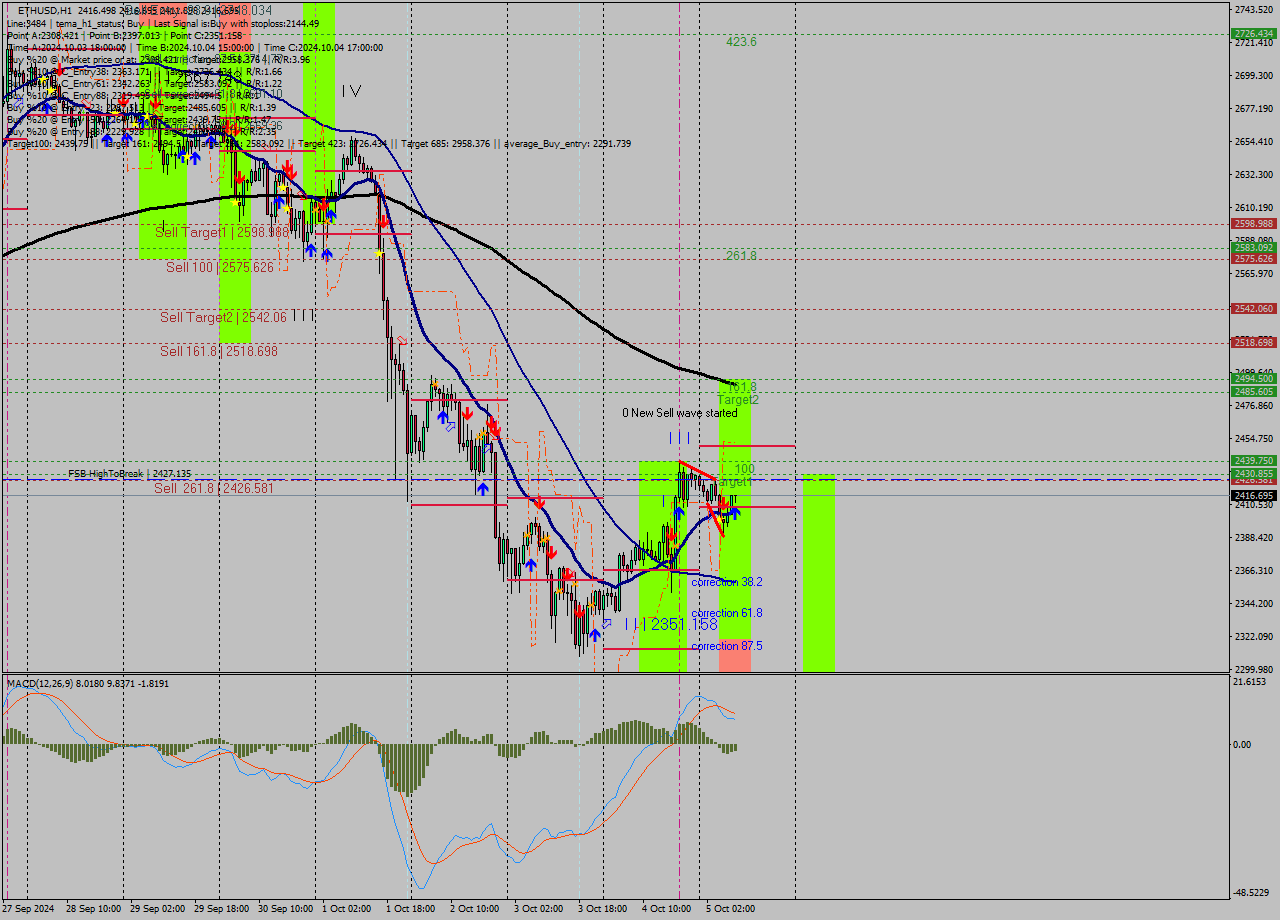Click the 2322.090 price axis value
This screenshot has height=920, width=1280.
coord(1254,636)
